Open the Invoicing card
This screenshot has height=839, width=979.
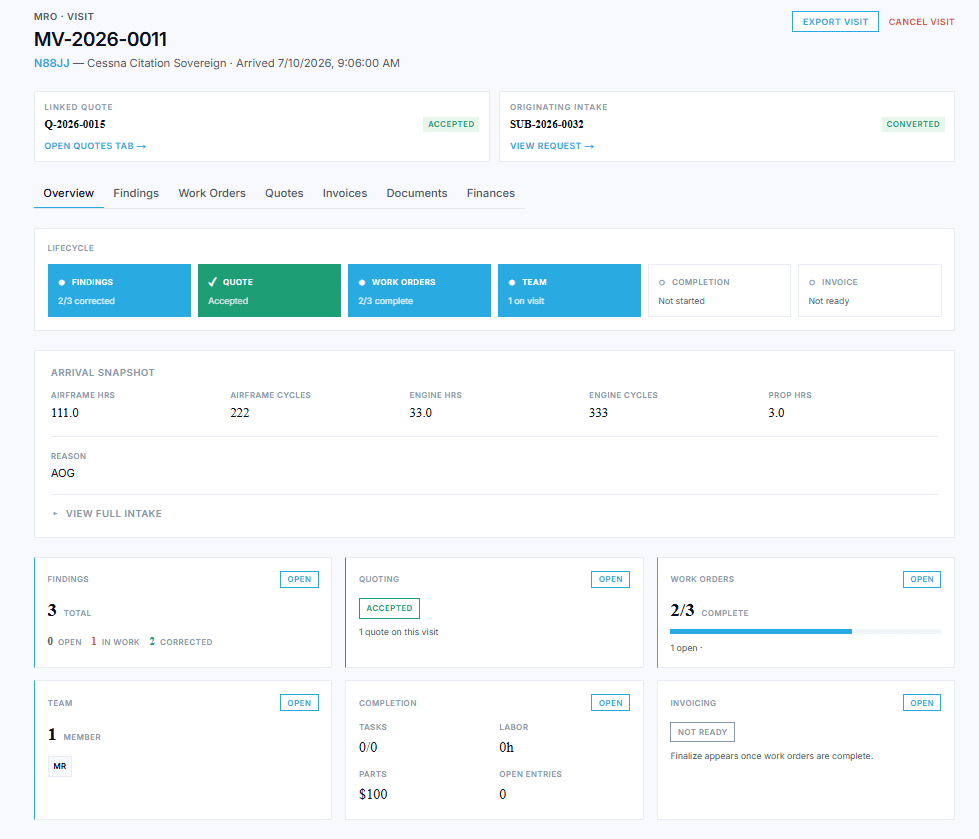click(x=922, y=703)
